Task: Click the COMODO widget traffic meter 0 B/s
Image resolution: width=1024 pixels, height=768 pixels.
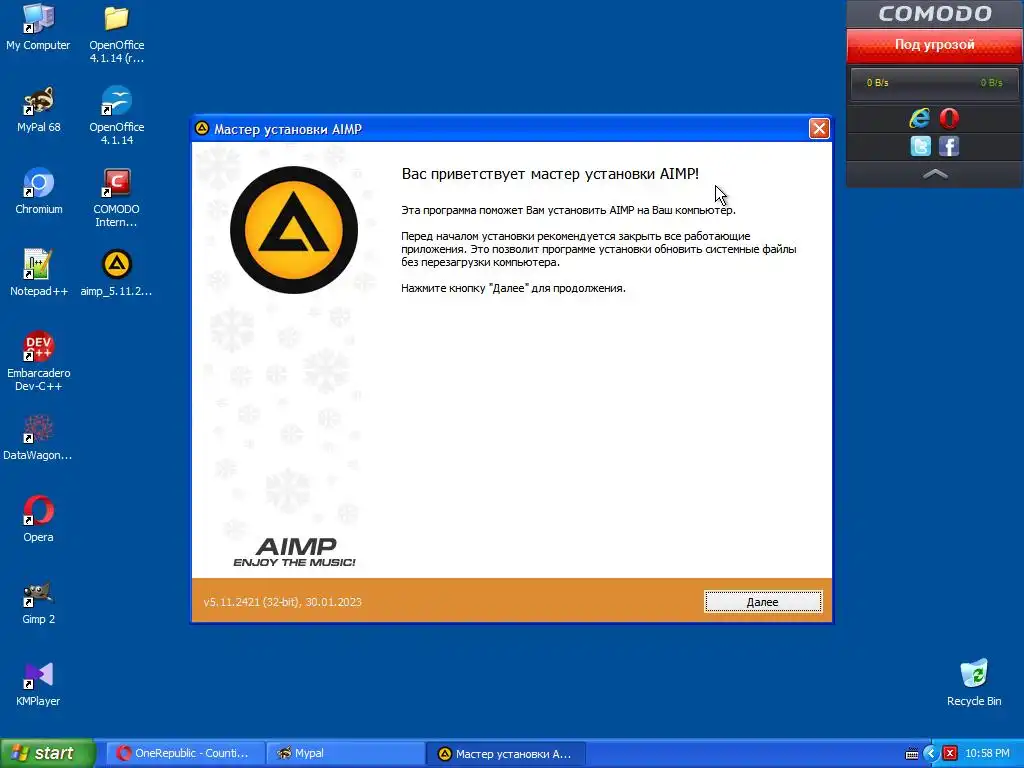Action: click(934, 83)
